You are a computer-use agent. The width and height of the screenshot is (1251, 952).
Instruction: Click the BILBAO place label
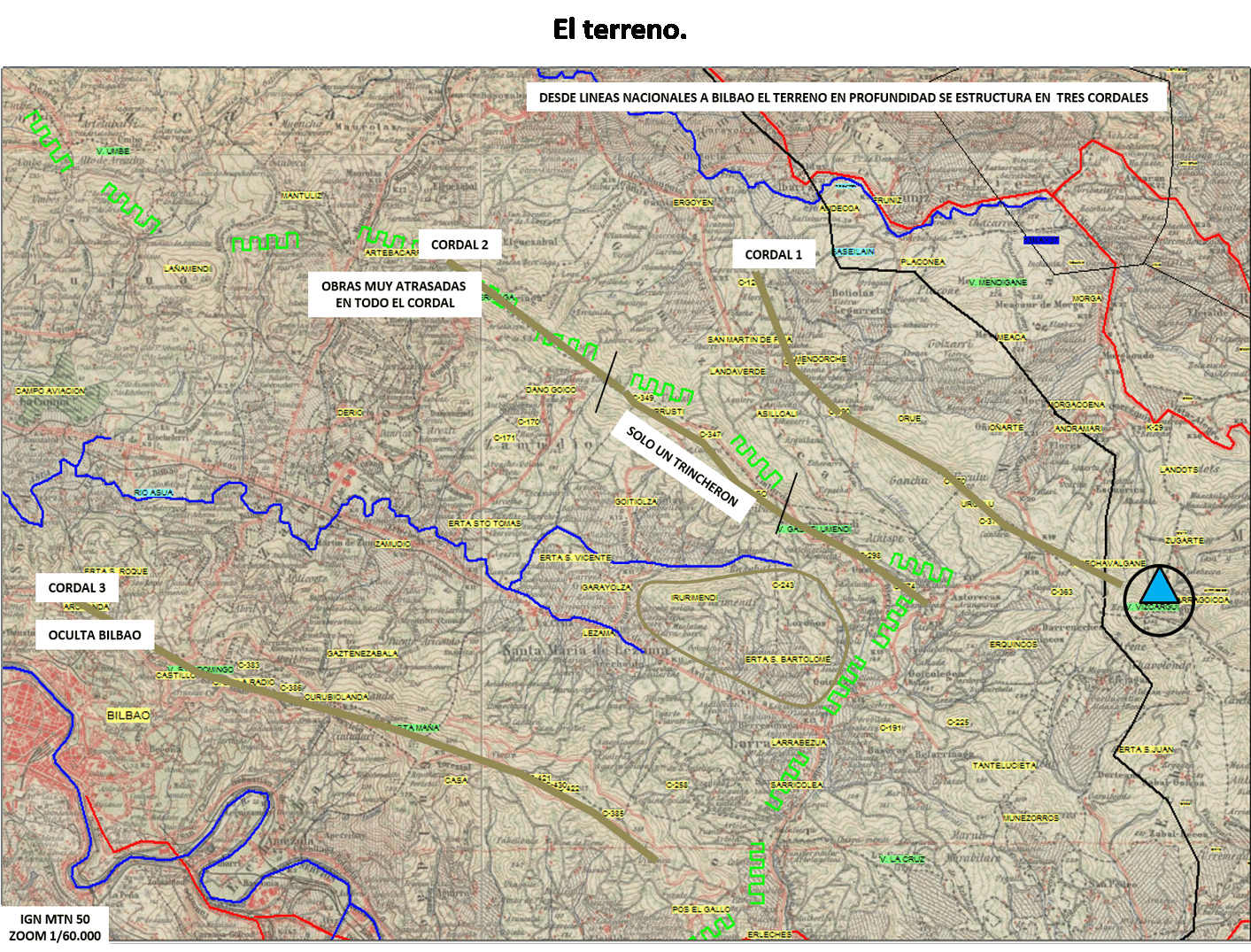[128, 716]
